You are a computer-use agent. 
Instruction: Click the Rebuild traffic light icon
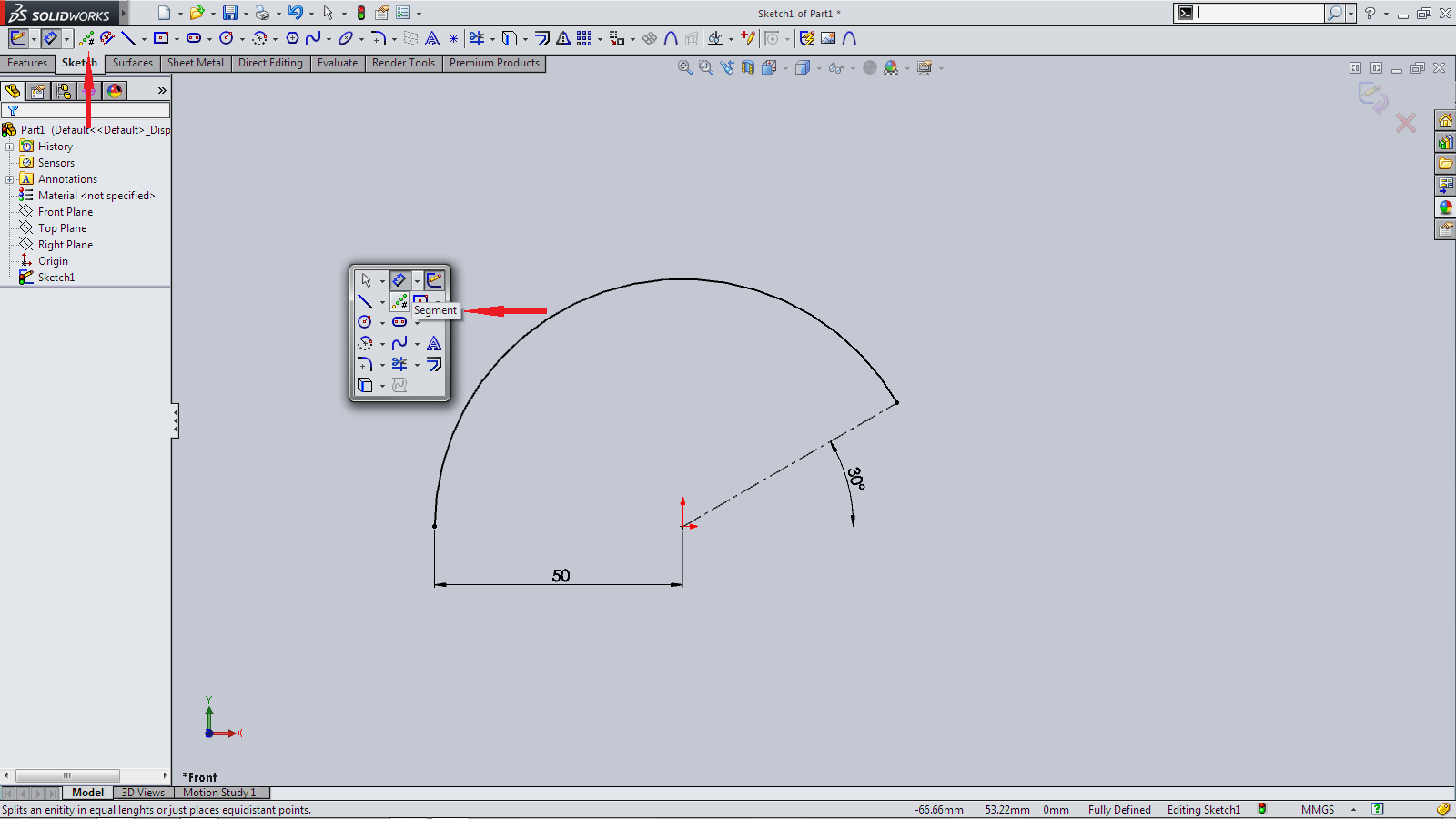point(361,13)
